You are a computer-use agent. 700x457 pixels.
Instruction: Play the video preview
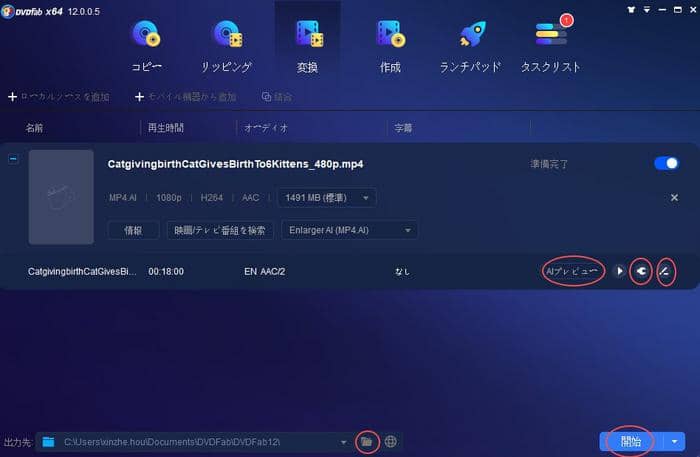click(x=620, y=271)
